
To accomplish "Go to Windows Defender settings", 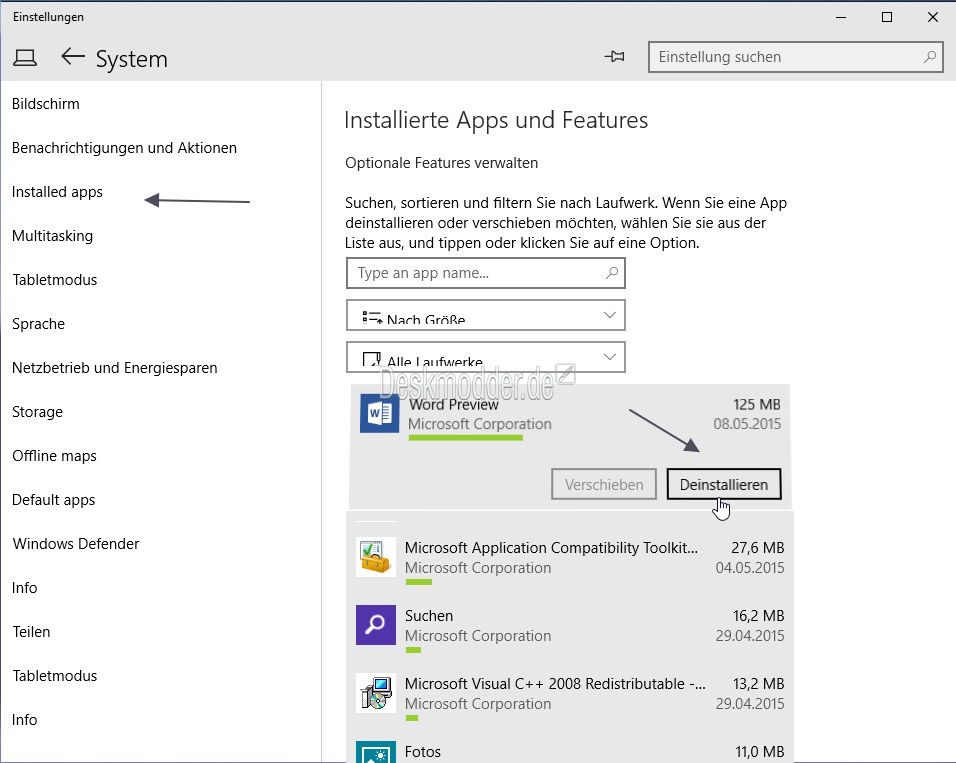I will tap(76, 544).
